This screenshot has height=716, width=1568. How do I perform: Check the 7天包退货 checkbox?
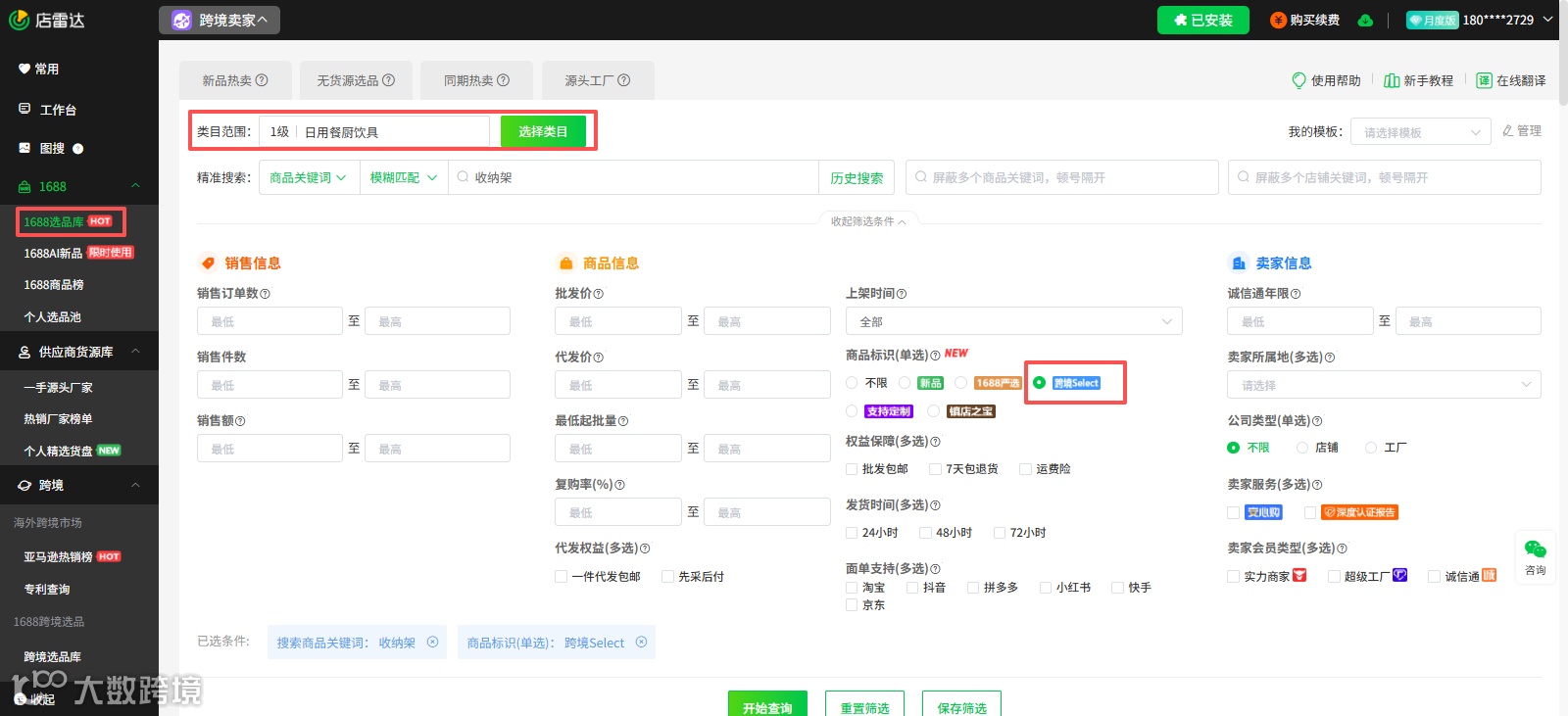pyautogui.click(x=935, y=469)
